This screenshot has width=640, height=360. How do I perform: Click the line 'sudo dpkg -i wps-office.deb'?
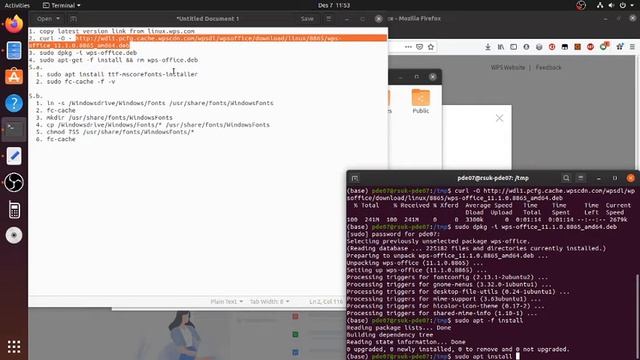(88, 53)
